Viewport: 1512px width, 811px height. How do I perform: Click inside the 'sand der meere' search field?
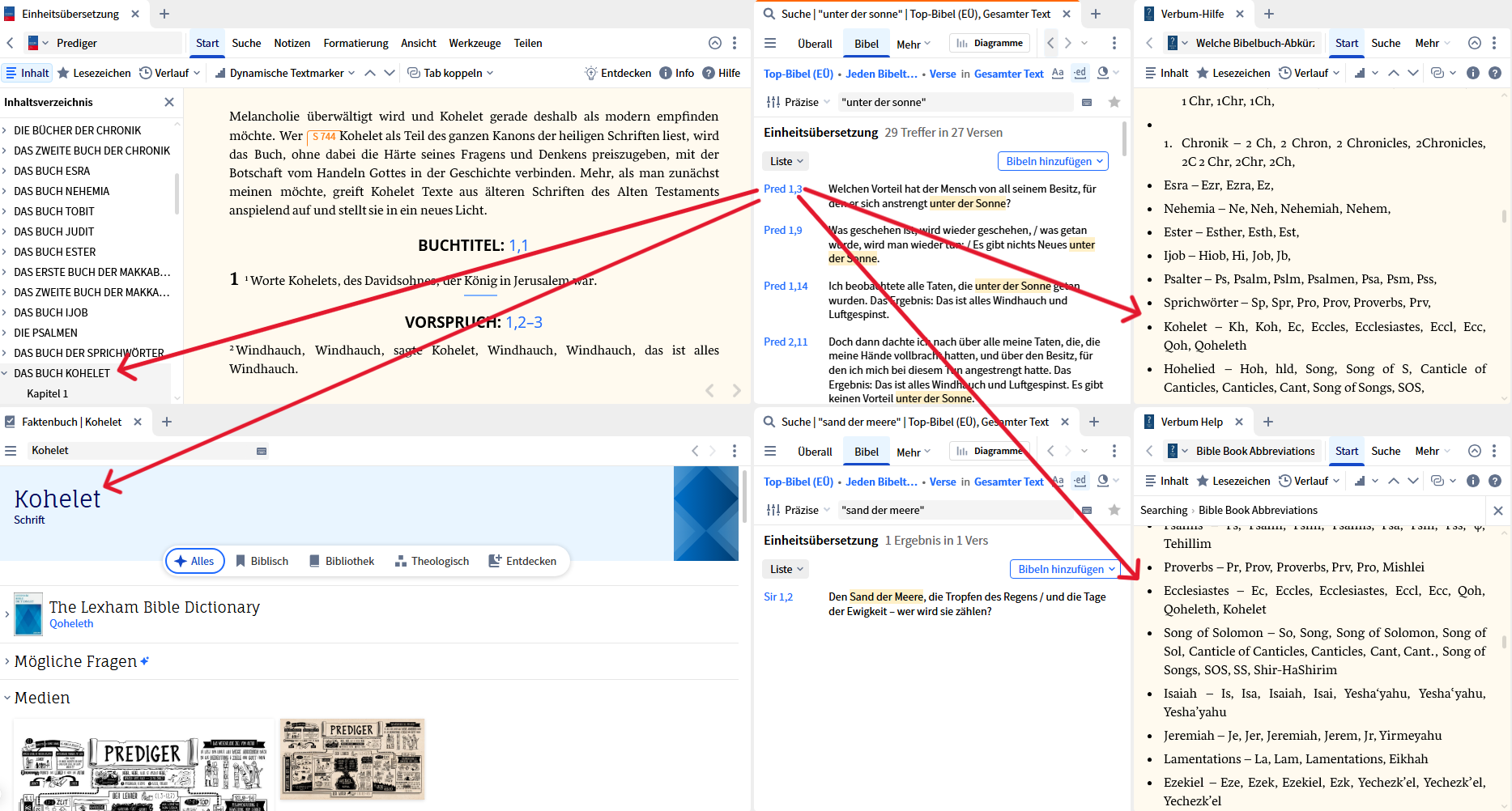pyautogui.click(x=956, y=510)
